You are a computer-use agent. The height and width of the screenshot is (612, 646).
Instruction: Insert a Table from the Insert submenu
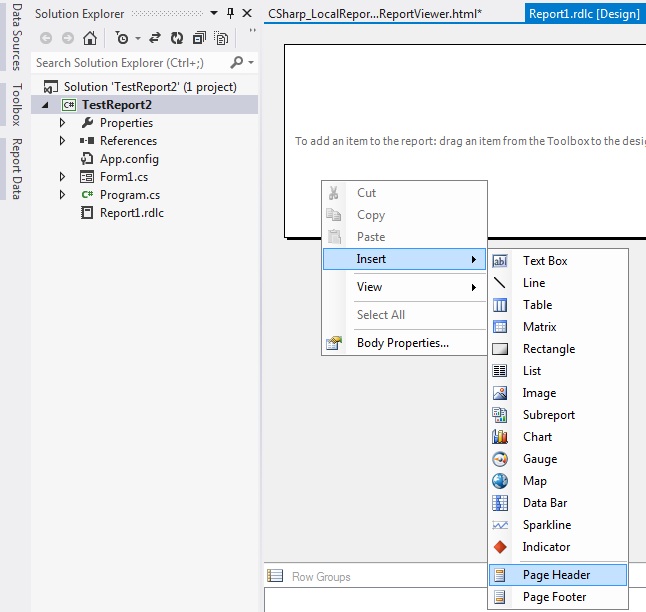[537, 305]
